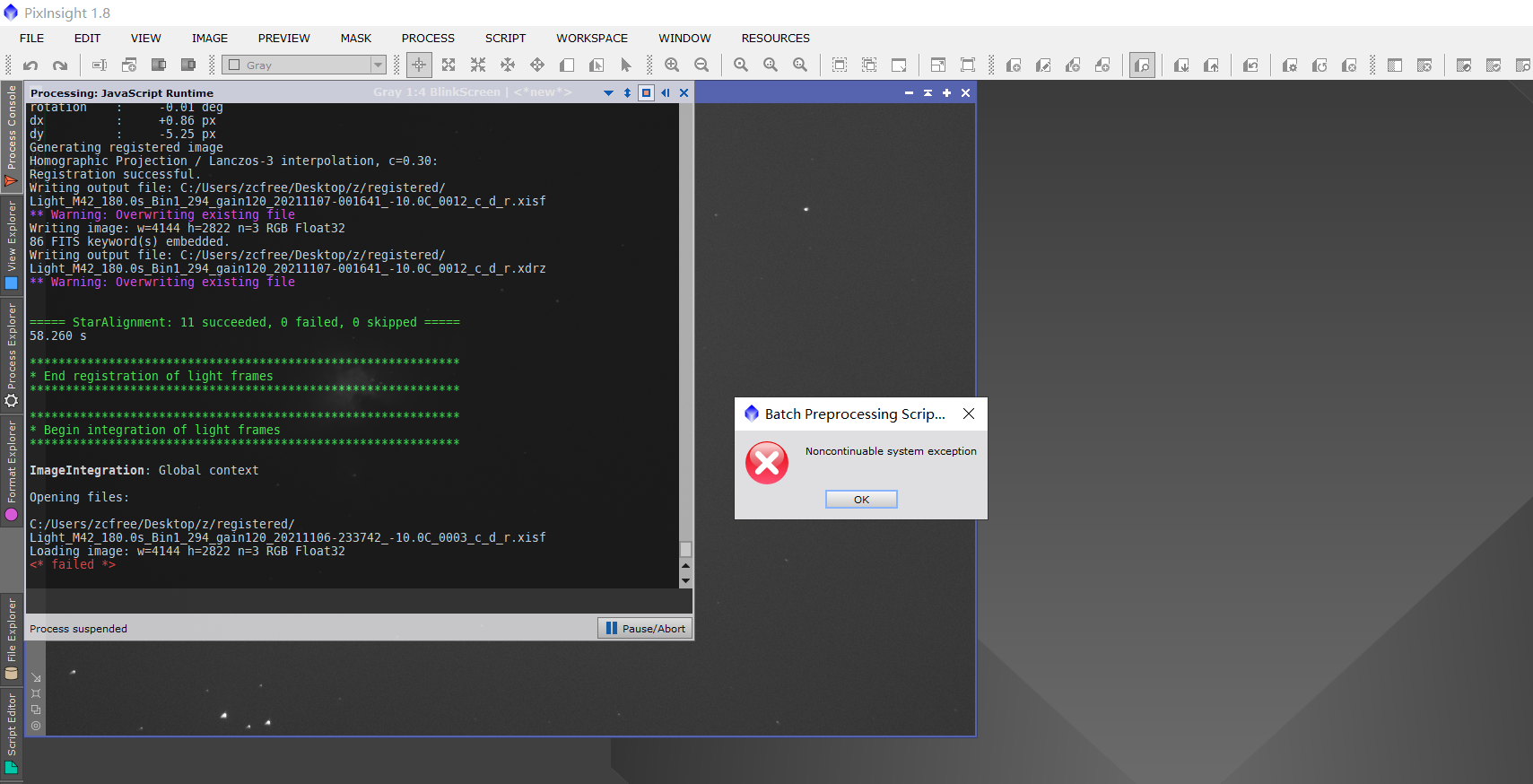The height and width of the screenshot is (784, 1533).
Task: Click 'ImageIntegration: Global context' console line
Action: 144,470
